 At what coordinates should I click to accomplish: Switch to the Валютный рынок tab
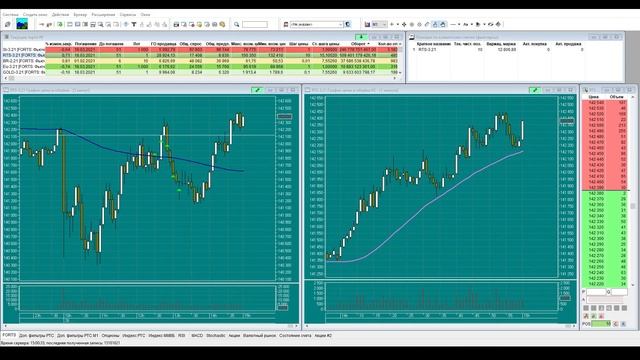260,336
